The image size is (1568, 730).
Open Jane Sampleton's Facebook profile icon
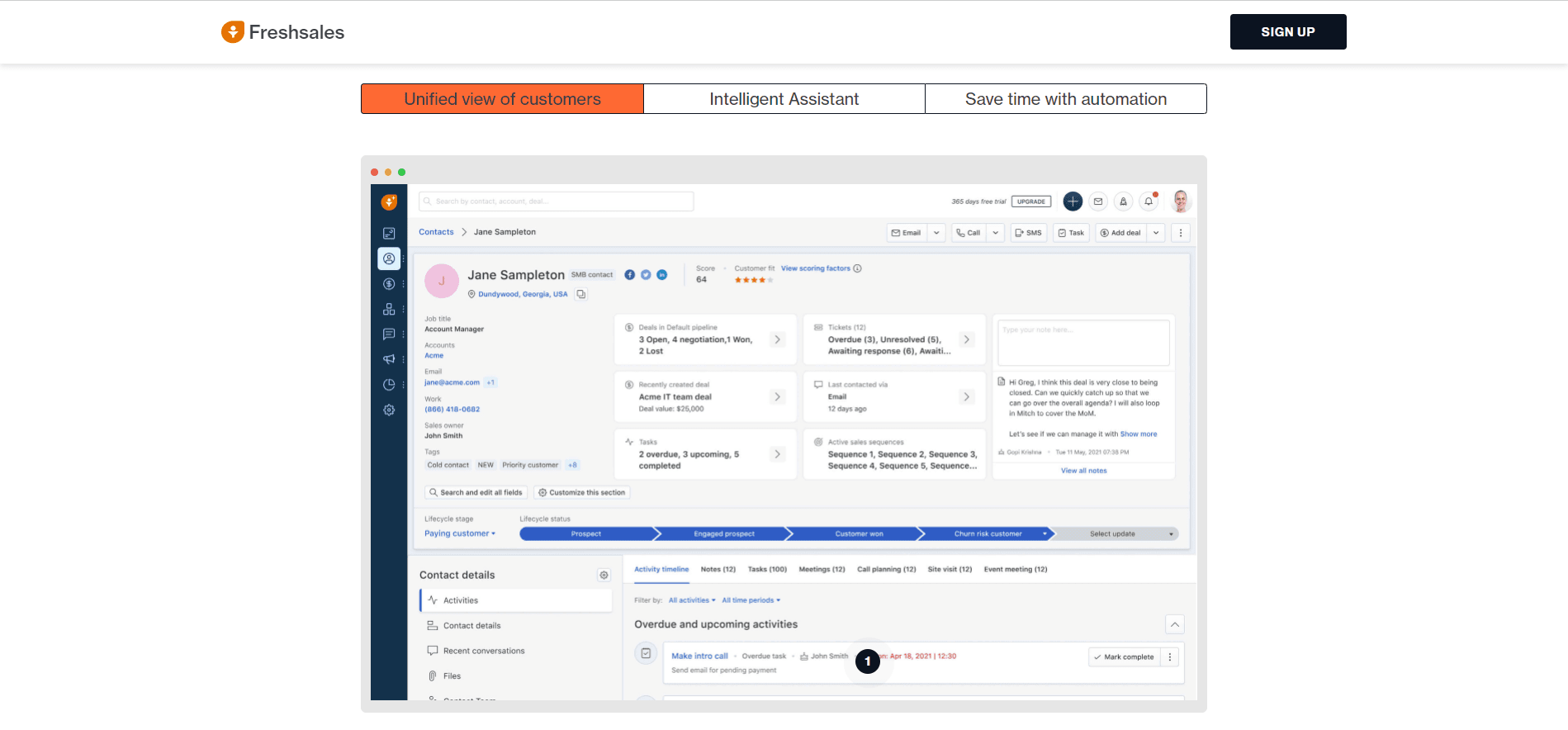coord(630,275)
